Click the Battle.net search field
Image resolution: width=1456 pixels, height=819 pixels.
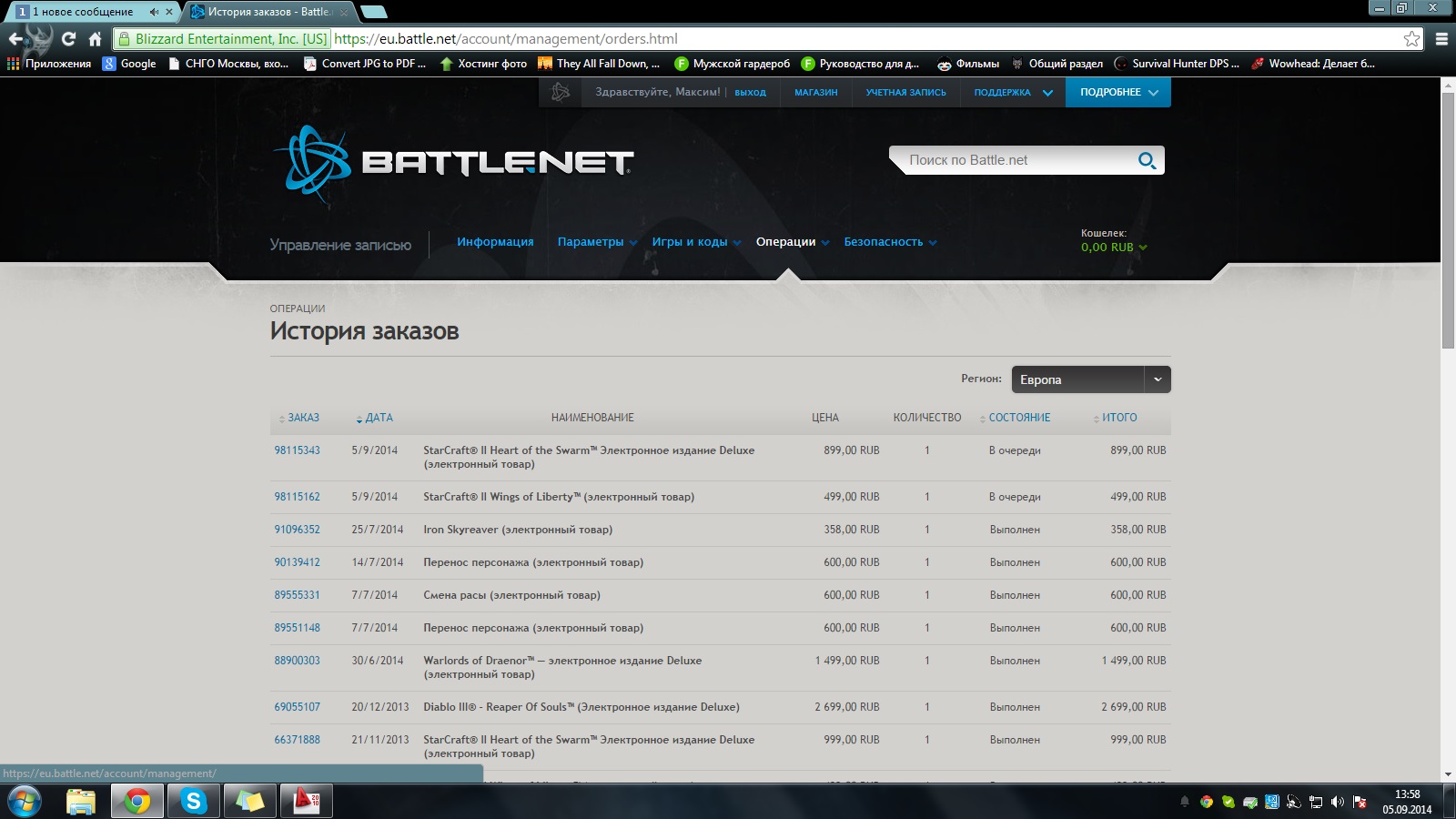tap(1015, 160)
